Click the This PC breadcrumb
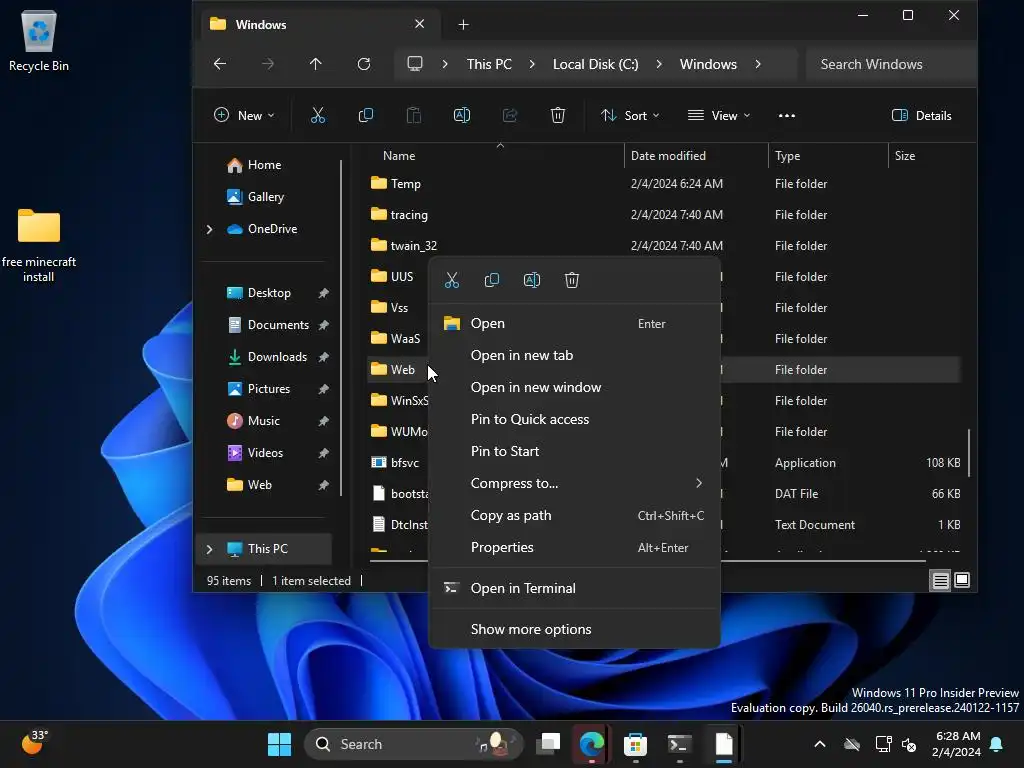The width and height of the screenshot is (1024, 768). (489, 64)
